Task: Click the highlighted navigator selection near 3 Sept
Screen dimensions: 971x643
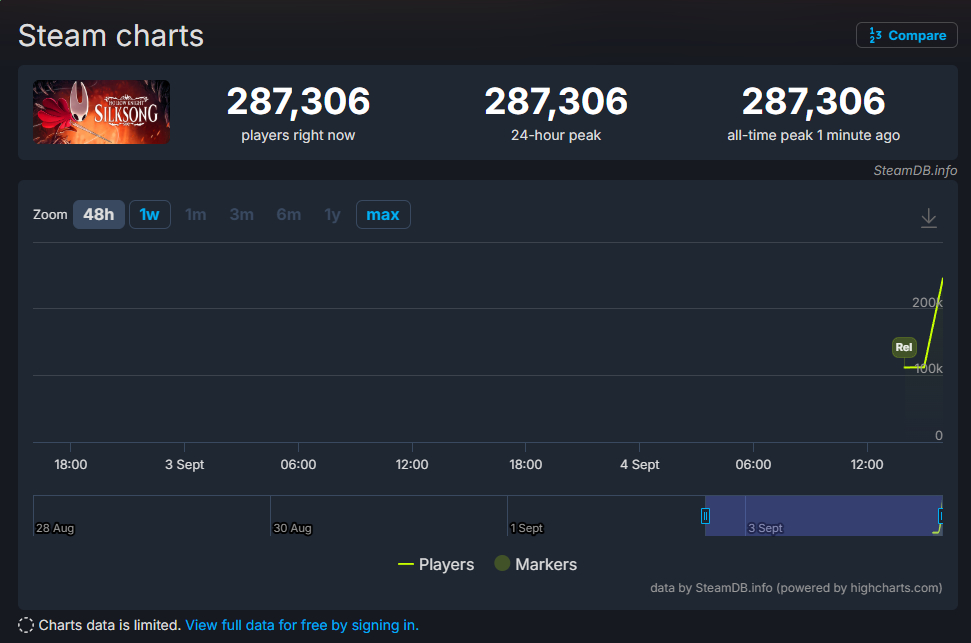Action: point(823,515)
